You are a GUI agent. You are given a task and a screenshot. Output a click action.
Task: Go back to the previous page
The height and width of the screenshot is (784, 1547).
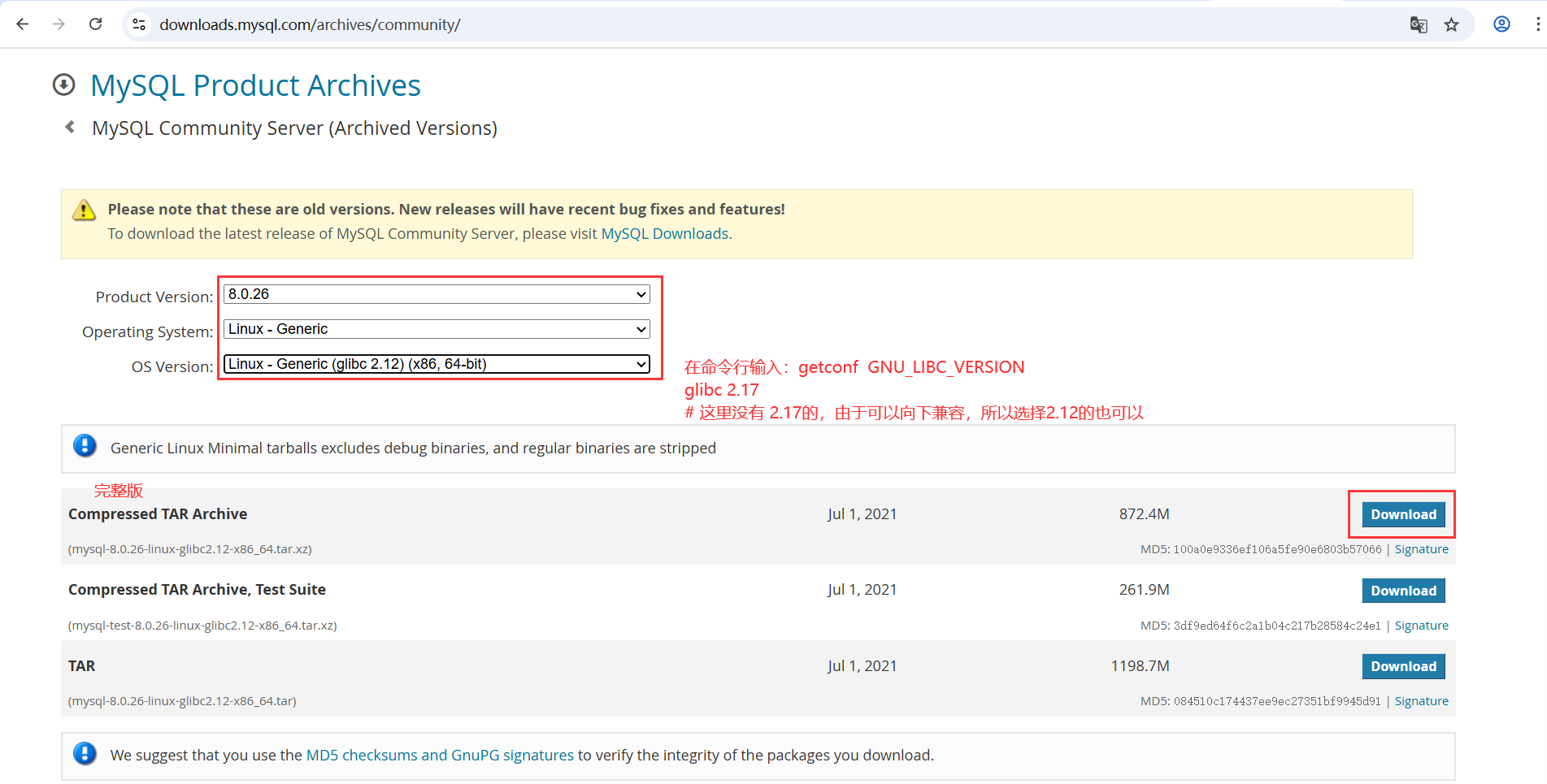(x=23, y=24)
